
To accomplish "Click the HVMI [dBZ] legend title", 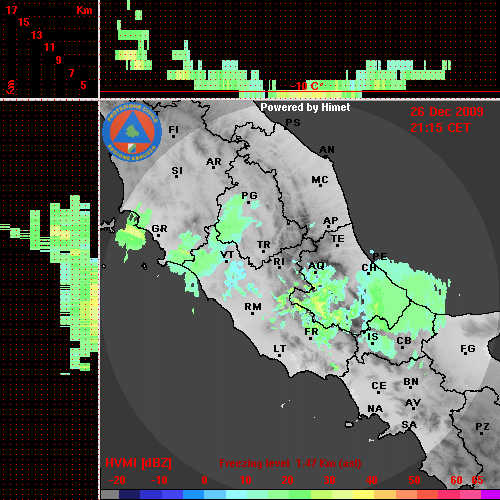I will pos(138,463).
